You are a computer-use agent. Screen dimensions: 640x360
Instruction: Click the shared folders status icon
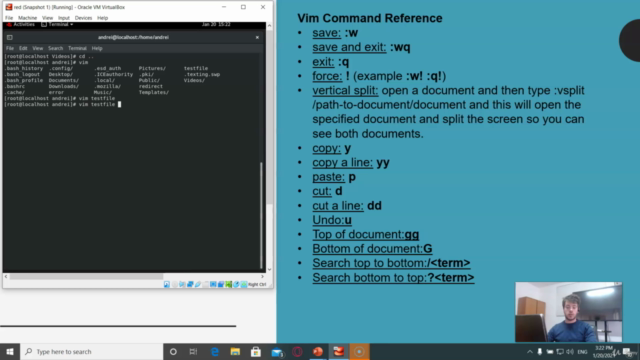click(205, 284)
